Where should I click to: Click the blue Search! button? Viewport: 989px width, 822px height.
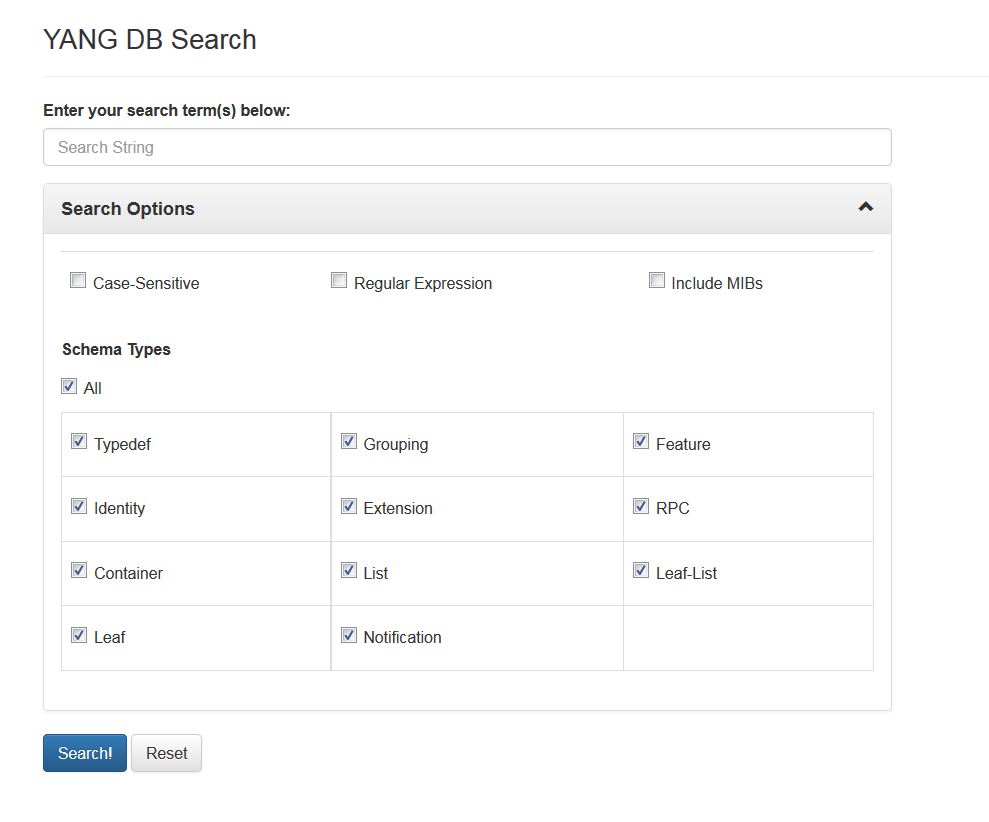click(x=85, y=753)
